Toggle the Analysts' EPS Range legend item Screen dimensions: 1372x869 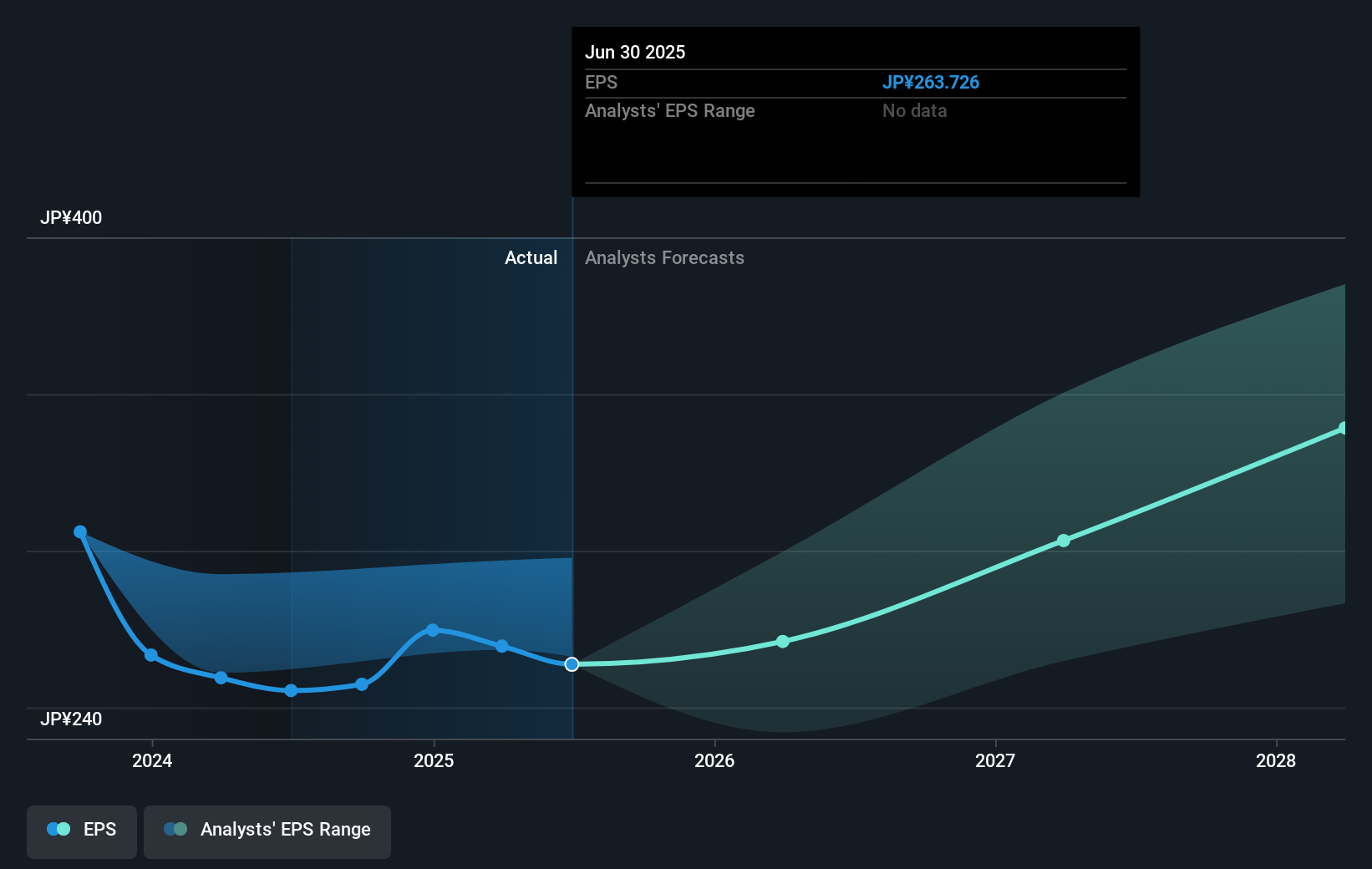267,831
